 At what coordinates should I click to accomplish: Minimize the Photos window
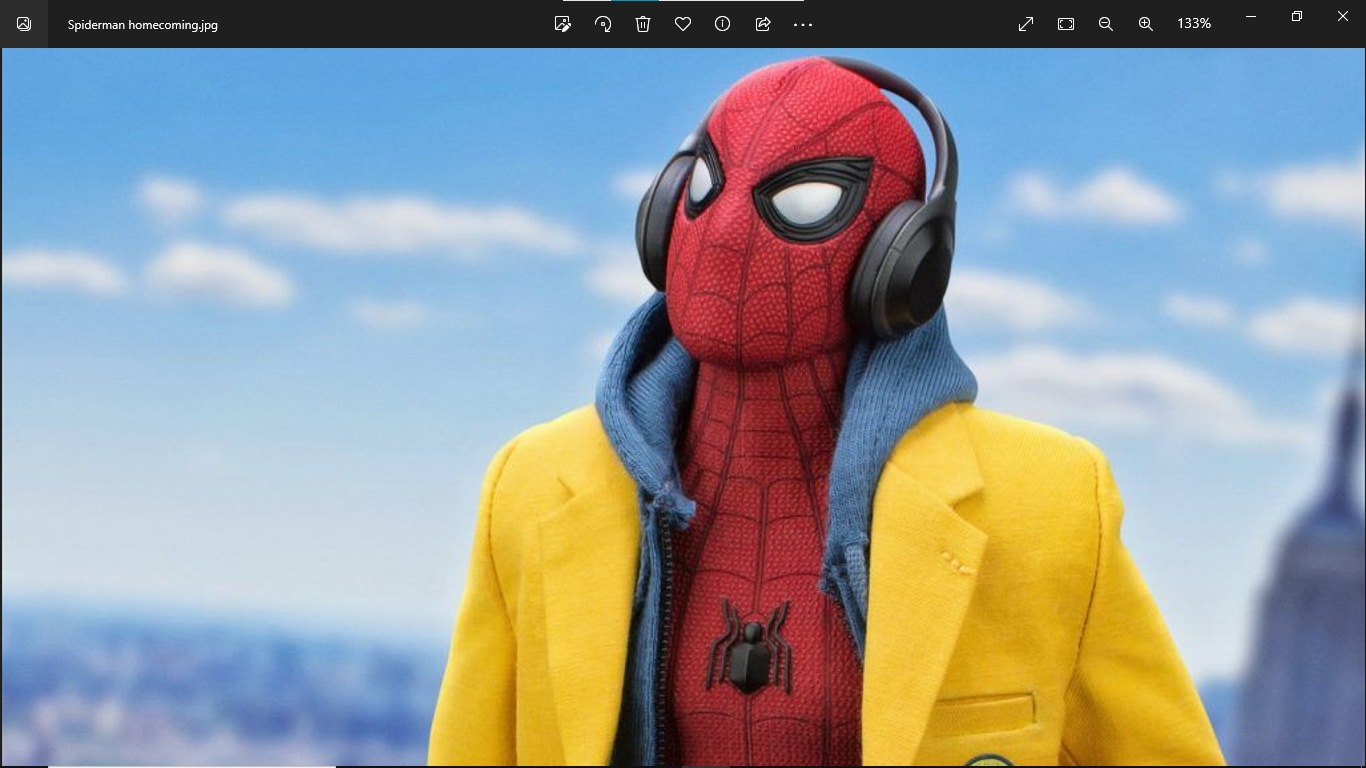coord(1251,16)
